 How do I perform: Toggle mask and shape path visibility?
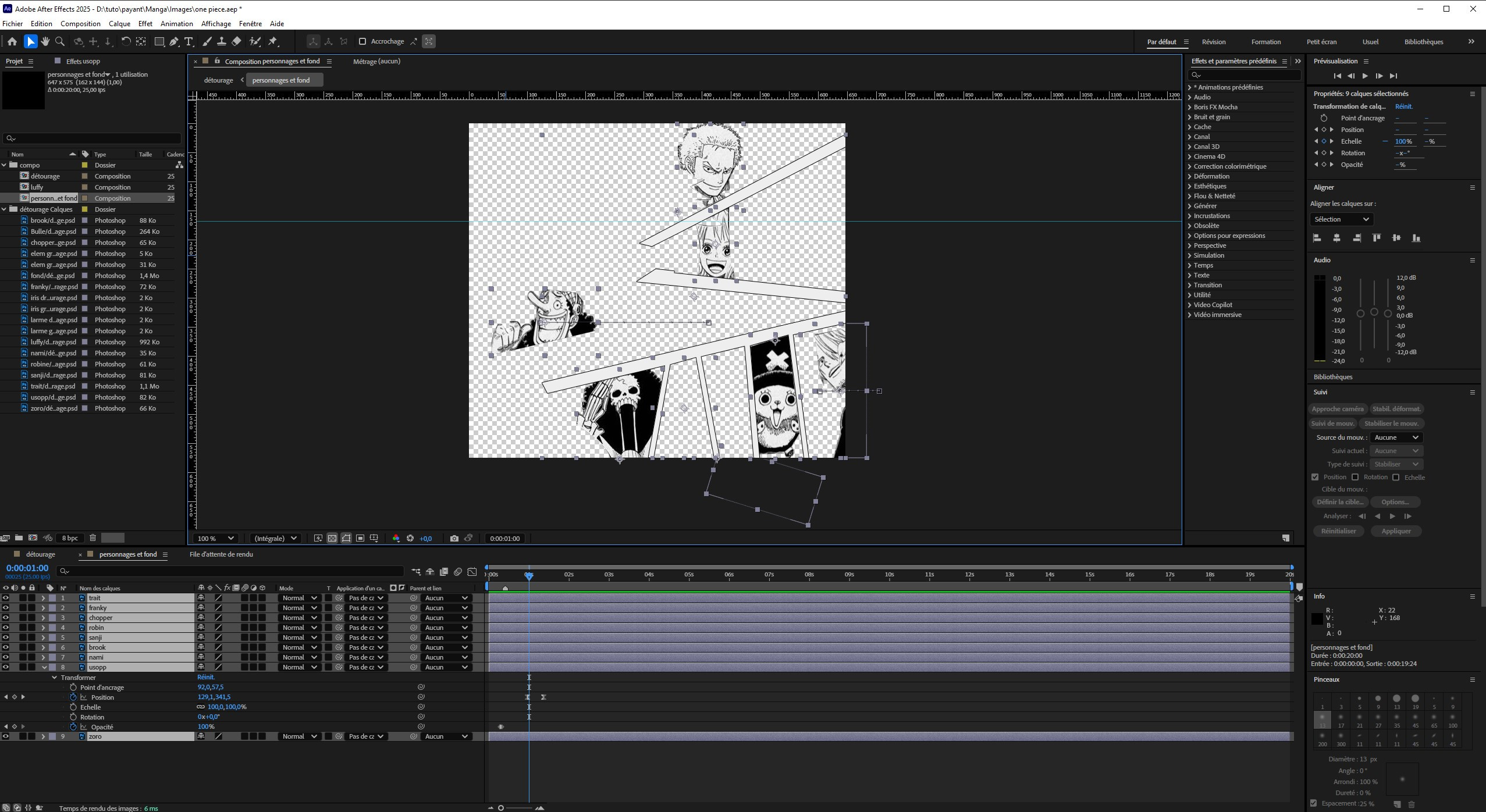(x=346, y=539)
